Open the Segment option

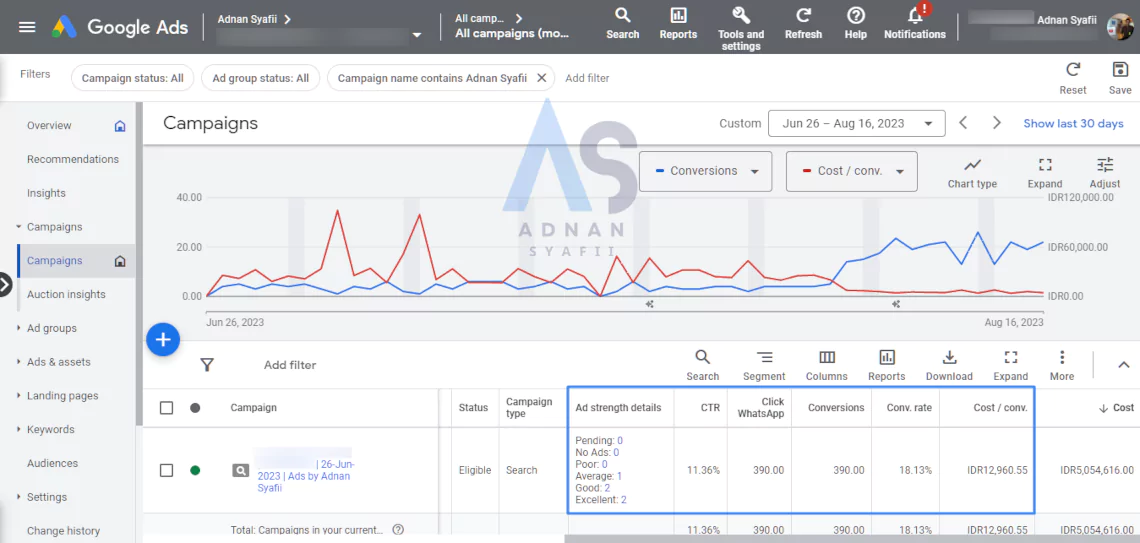click(764, 366)
